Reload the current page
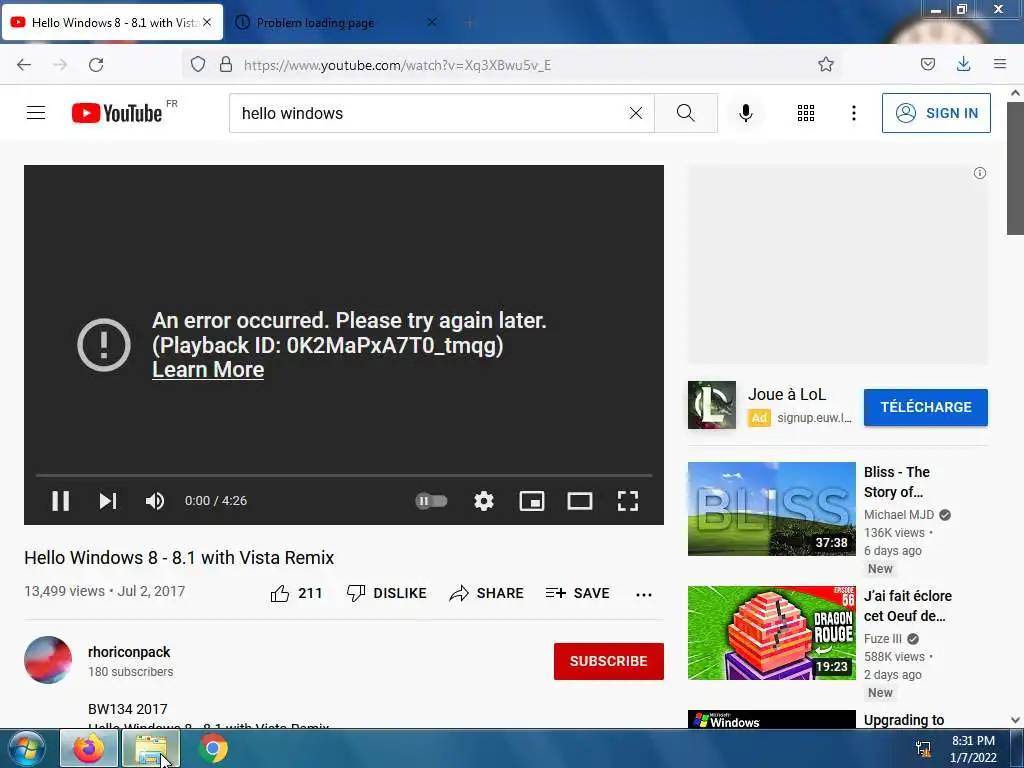The width and height of the screenshot is (1024, 768). coord(96,65)
